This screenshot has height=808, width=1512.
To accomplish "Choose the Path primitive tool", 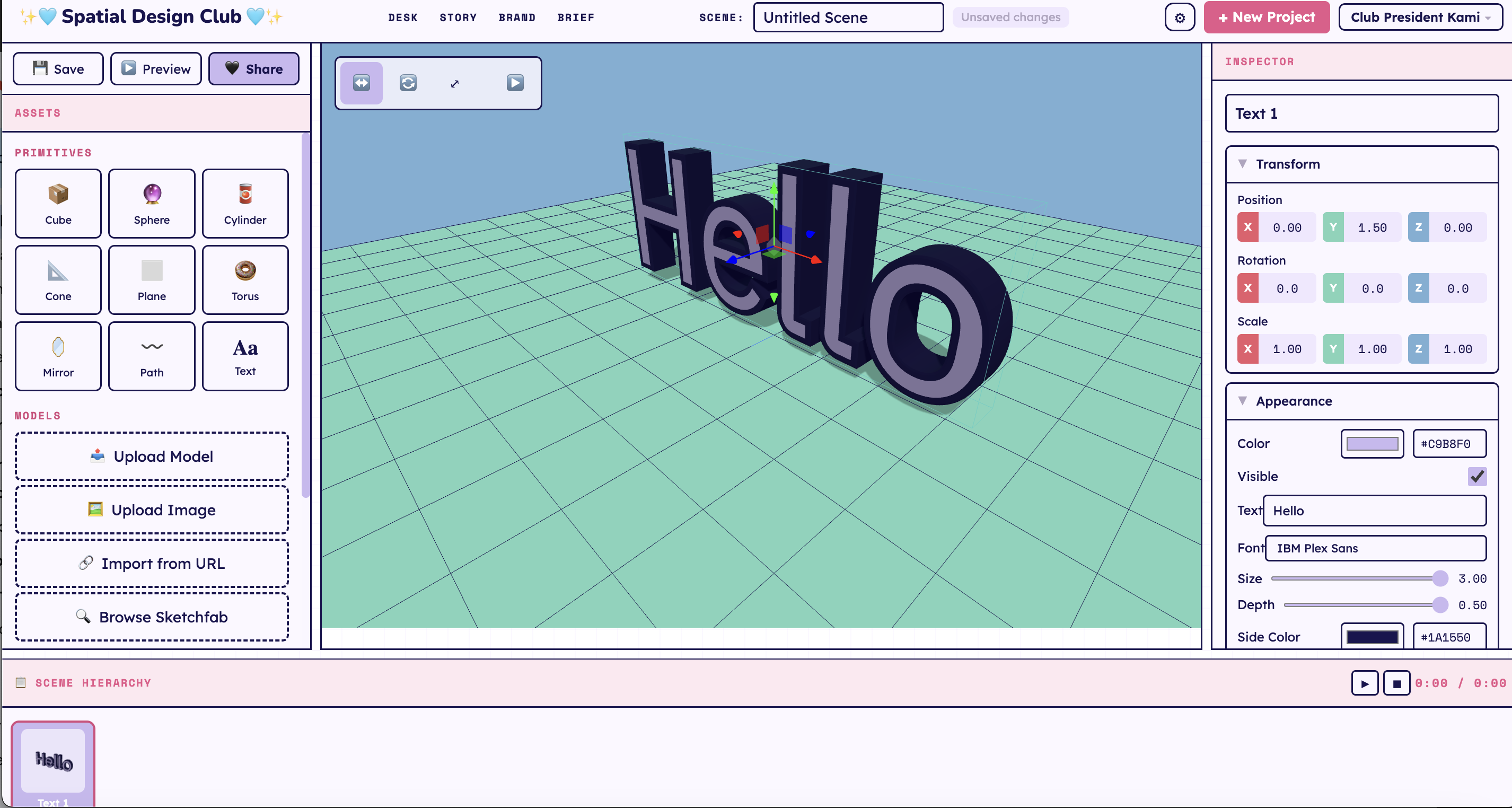I will click(152, 356).
